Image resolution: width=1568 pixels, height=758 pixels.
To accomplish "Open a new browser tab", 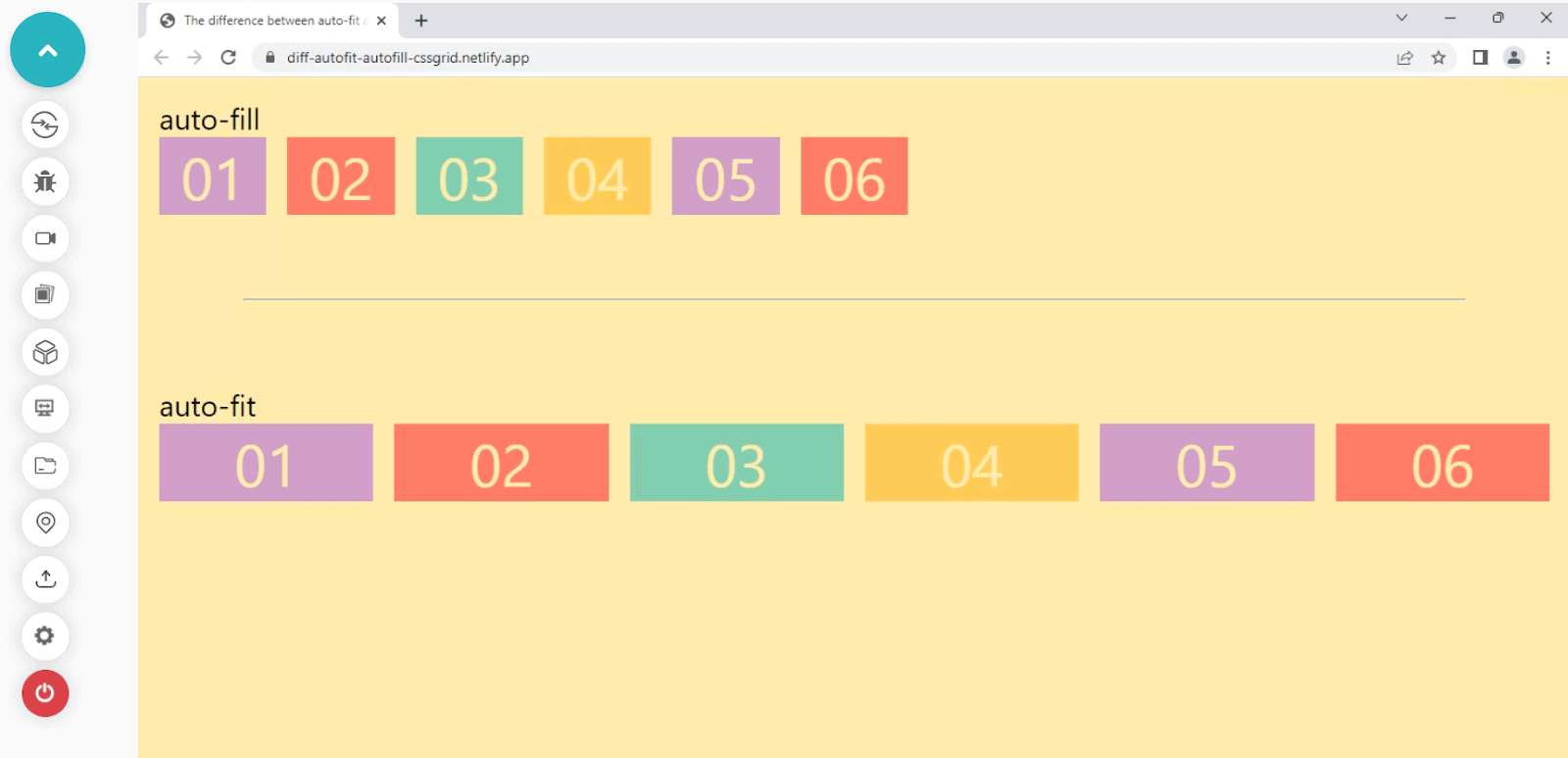I will click(421, 21).
